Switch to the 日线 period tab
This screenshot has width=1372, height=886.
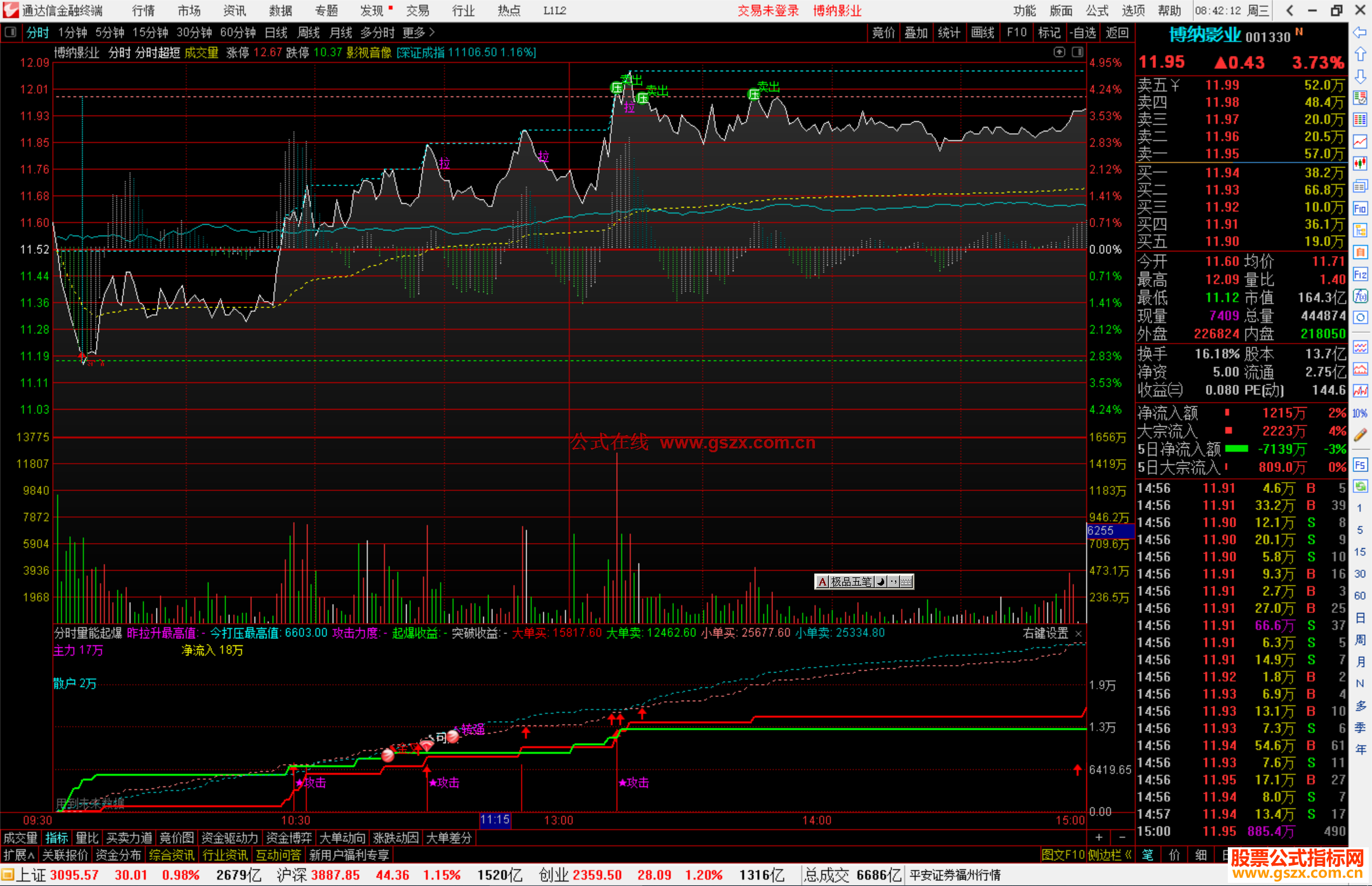[x=276, y=32]
